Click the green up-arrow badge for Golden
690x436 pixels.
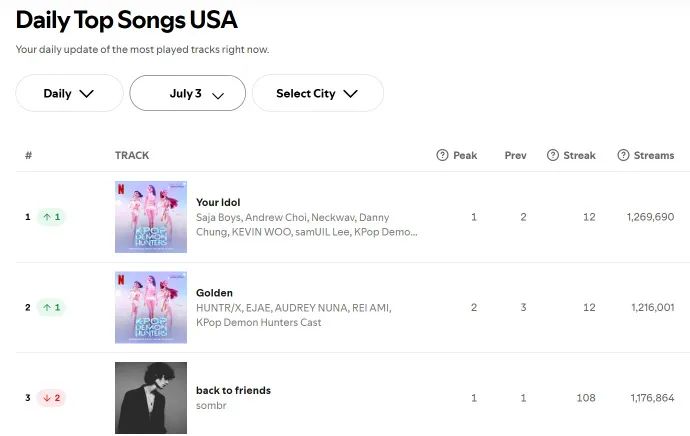pos(51,307)
